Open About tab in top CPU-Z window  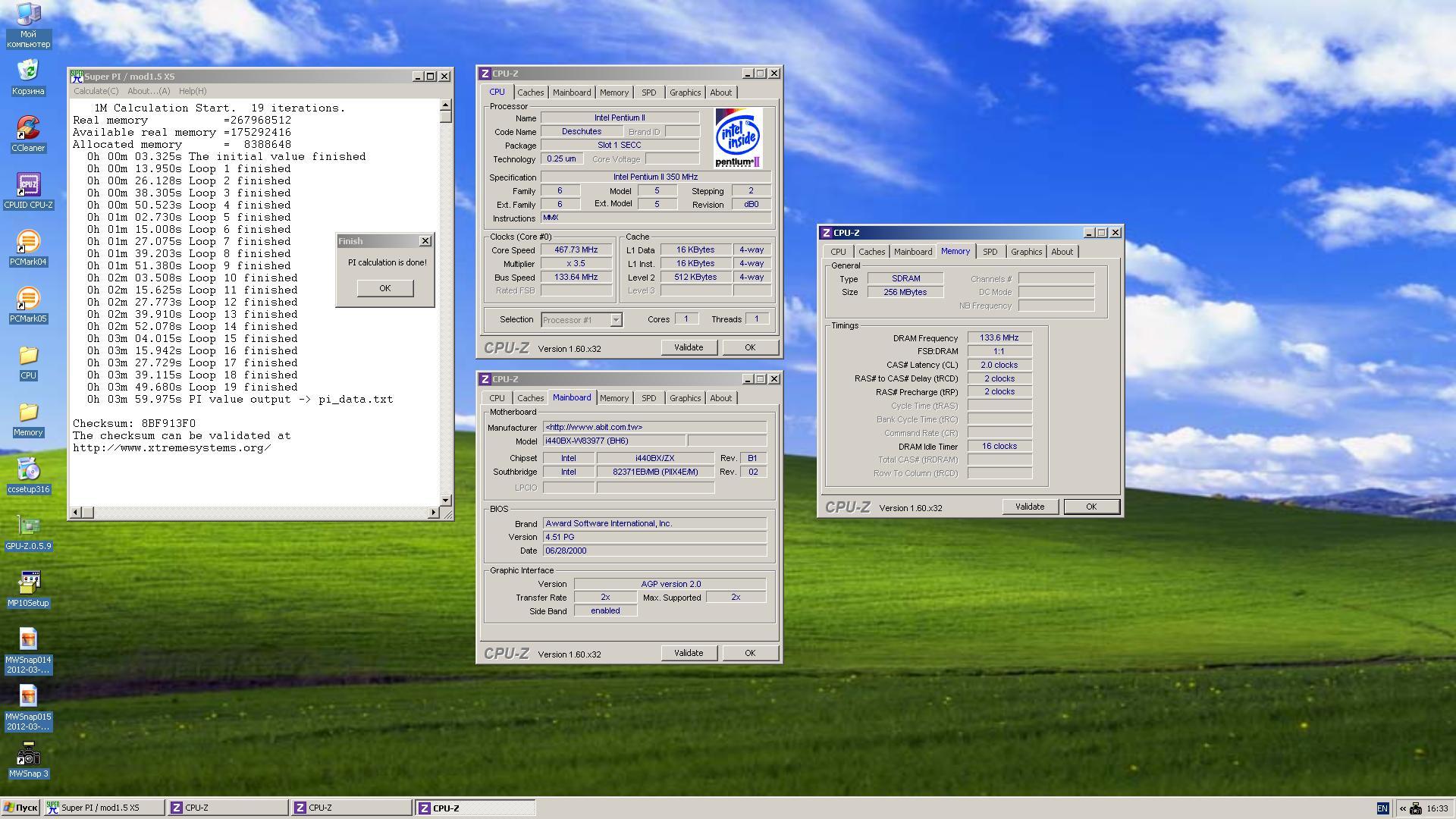721,93
